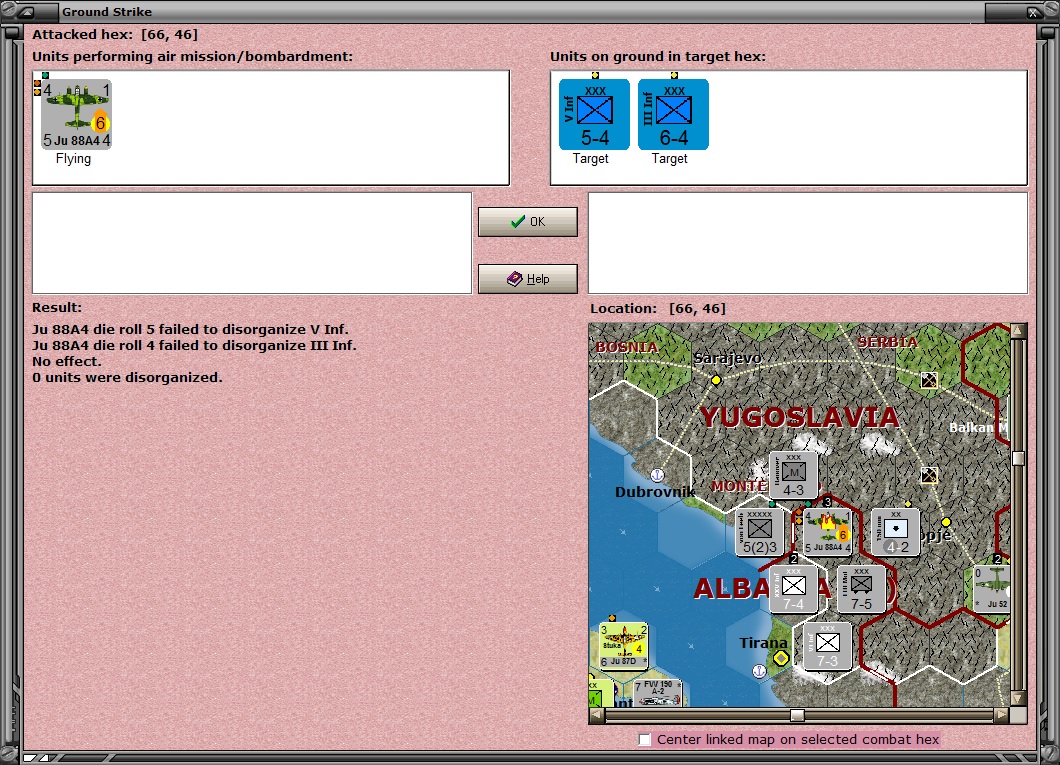Screen dimensions: 1060x765
Task: Click the Ju 52 transport aircraft counter
Action: [x=991, y=589]
